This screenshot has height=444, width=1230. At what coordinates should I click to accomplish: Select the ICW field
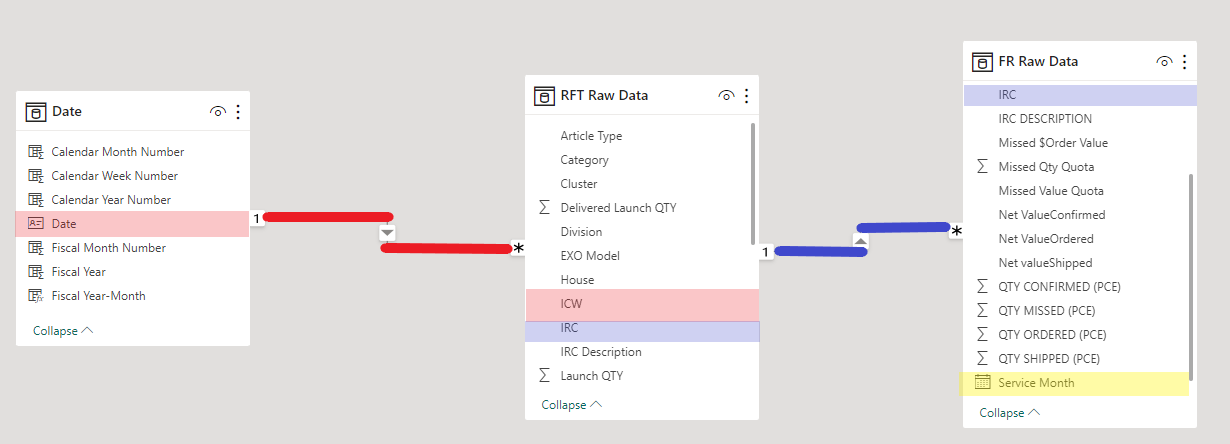pyautogui.click(x=642, y=304)
